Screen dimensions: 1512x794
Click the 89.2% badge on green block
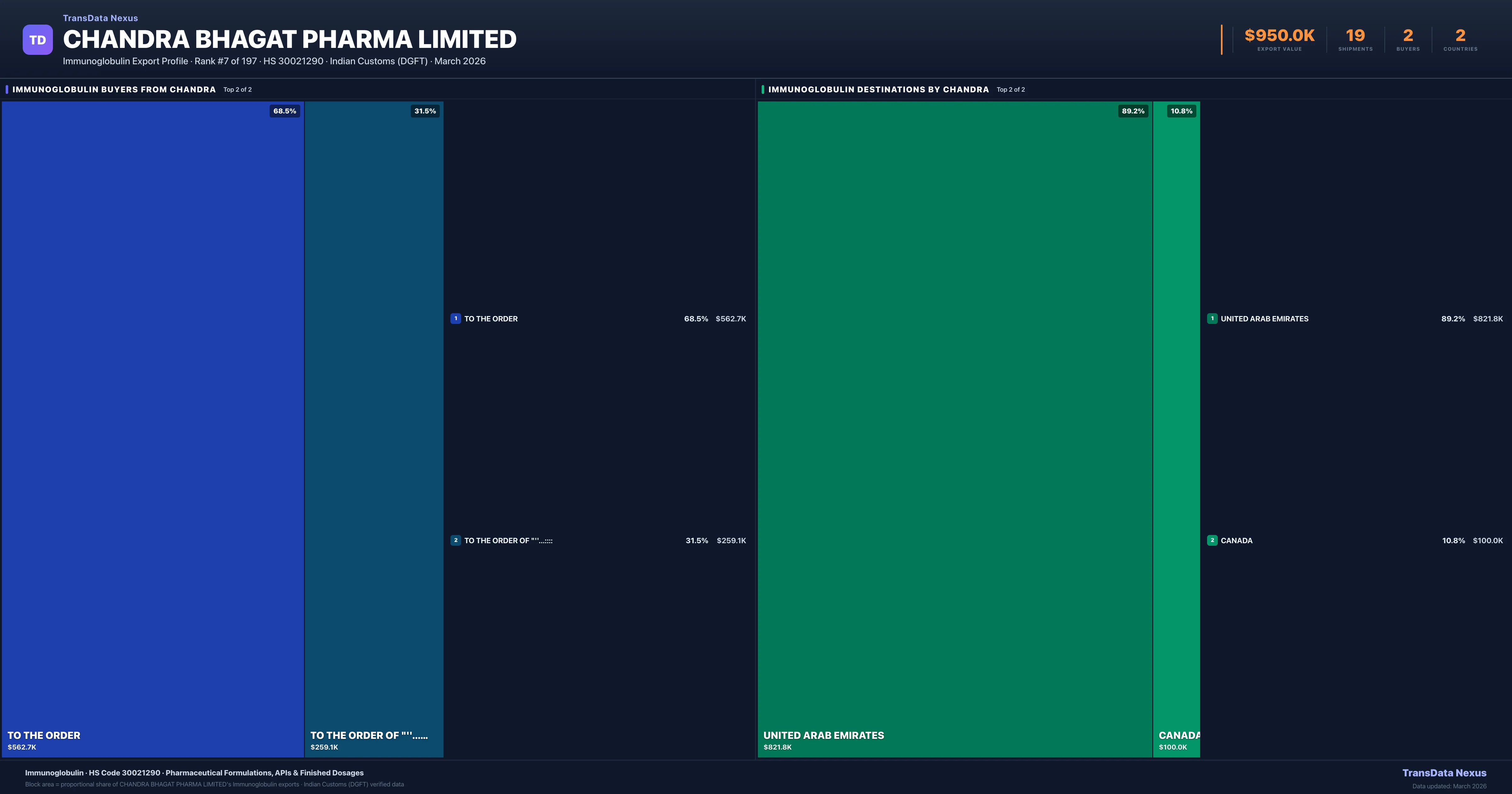tap(1133, 111)
